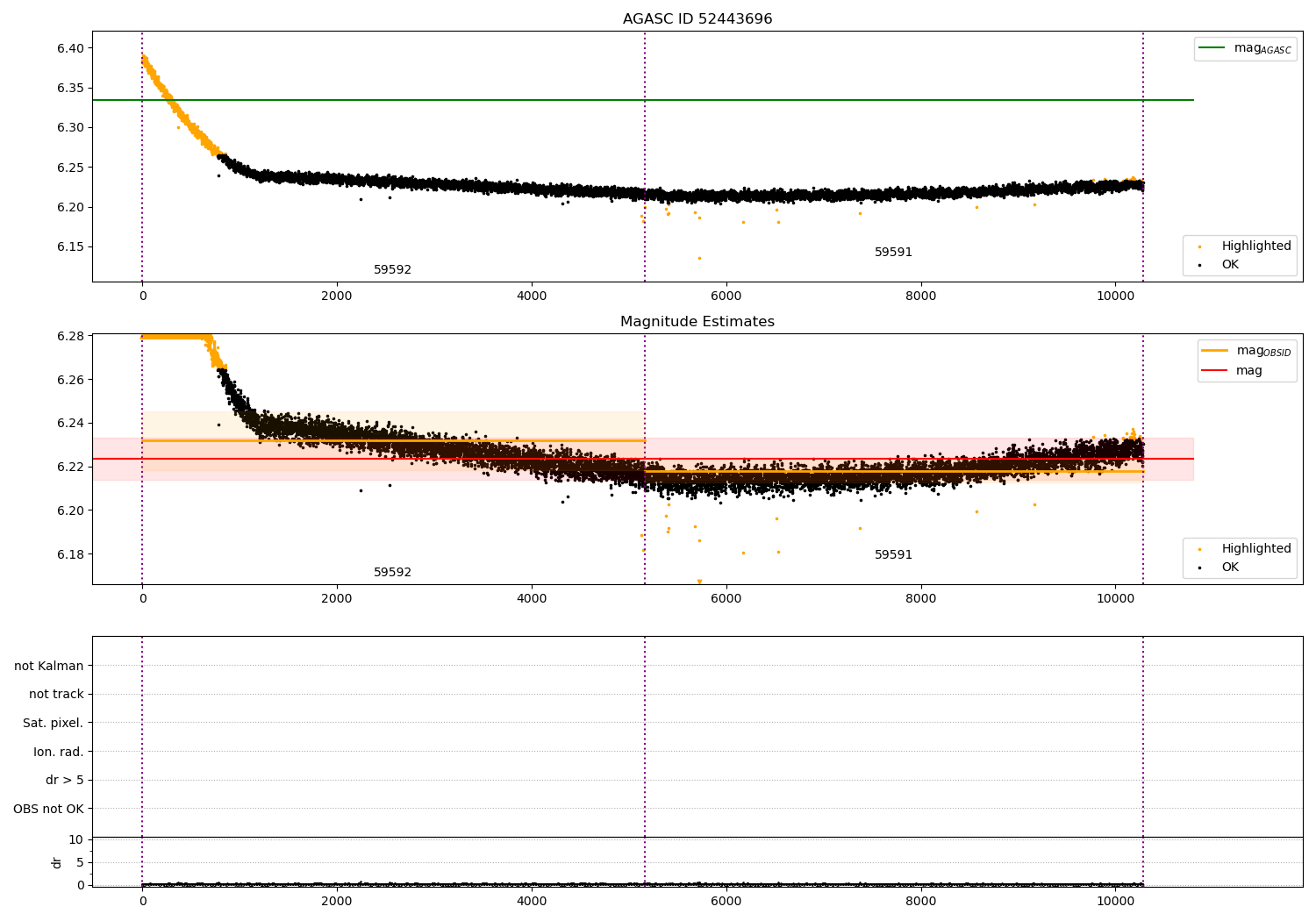
Task: Click the 59591 label in middle plot
Action: [x=893, y=555]
